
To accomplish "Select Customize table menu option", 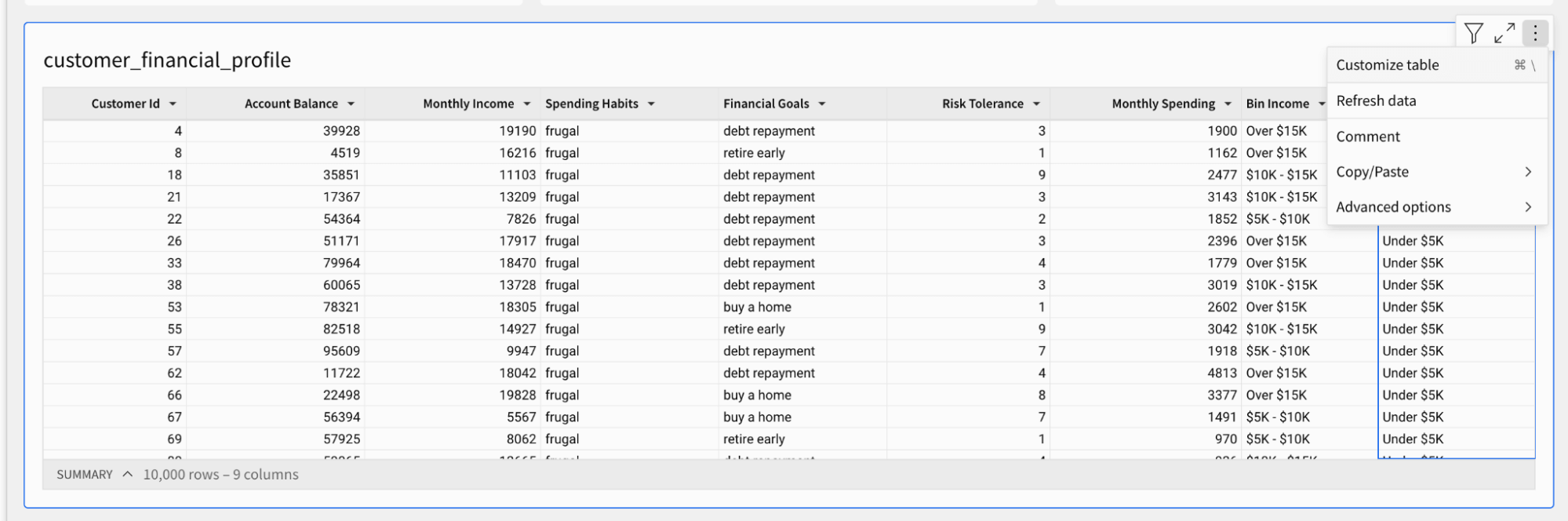I will tap(1388, 65).
